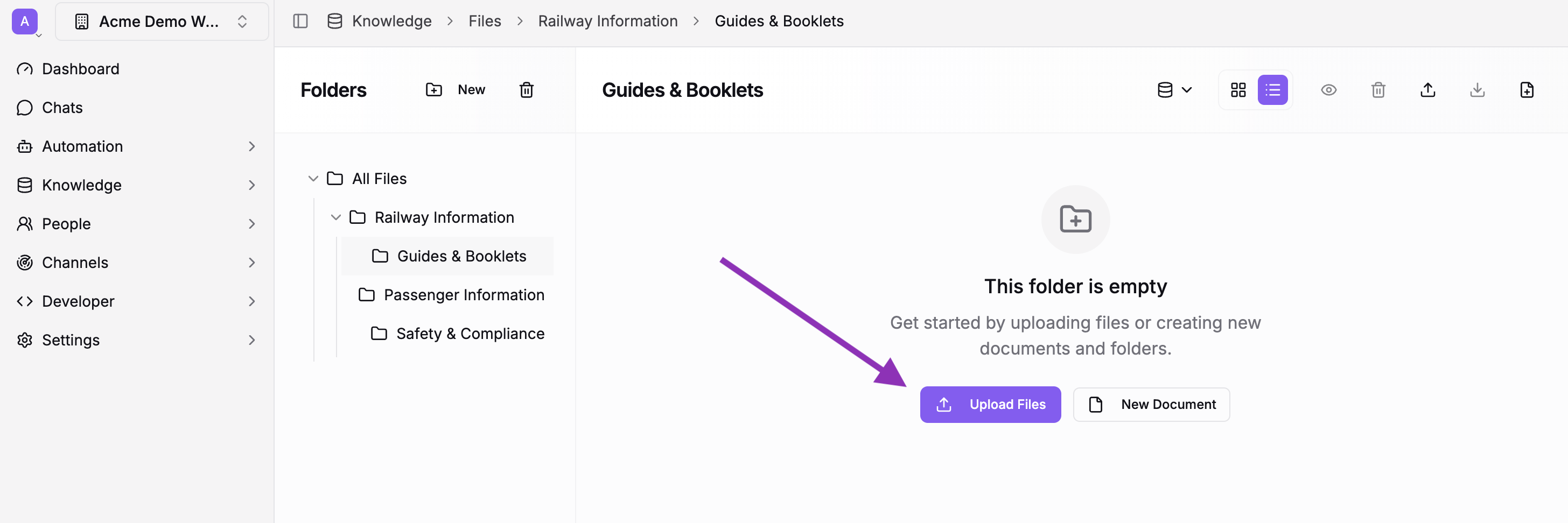Open the Acme Demo workspace switcher

(x=162, y=22)
